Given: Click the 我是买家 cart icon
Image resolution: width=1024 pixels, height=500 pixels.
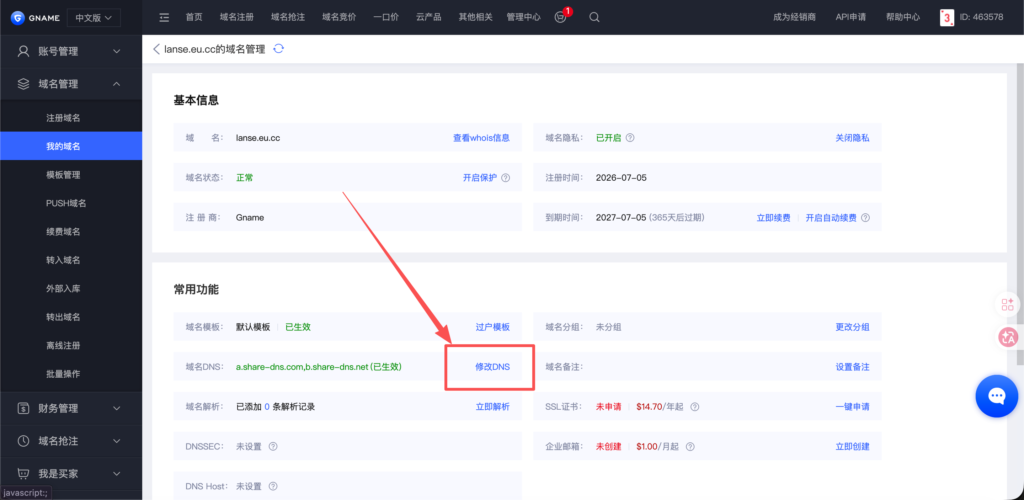Looking at the screenshot, I should click(24, 473).
